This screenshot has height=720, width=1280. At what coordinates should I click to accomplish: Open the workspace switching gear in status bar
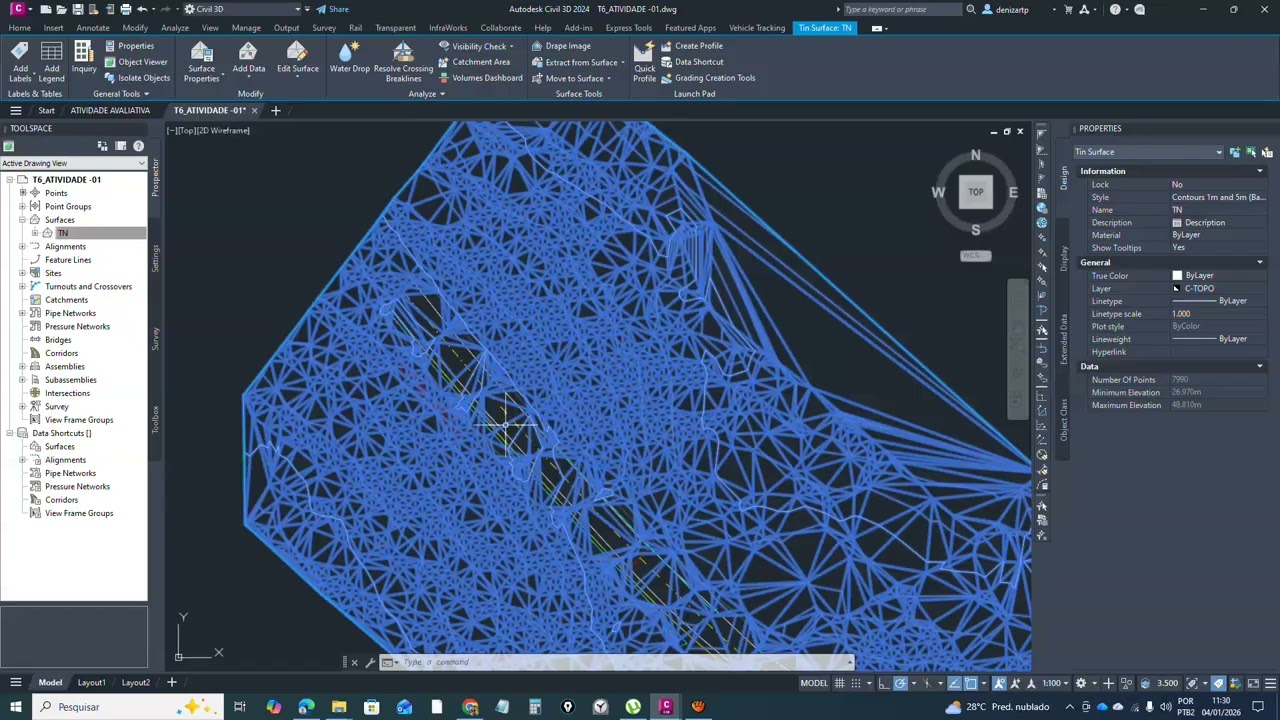1081,683
